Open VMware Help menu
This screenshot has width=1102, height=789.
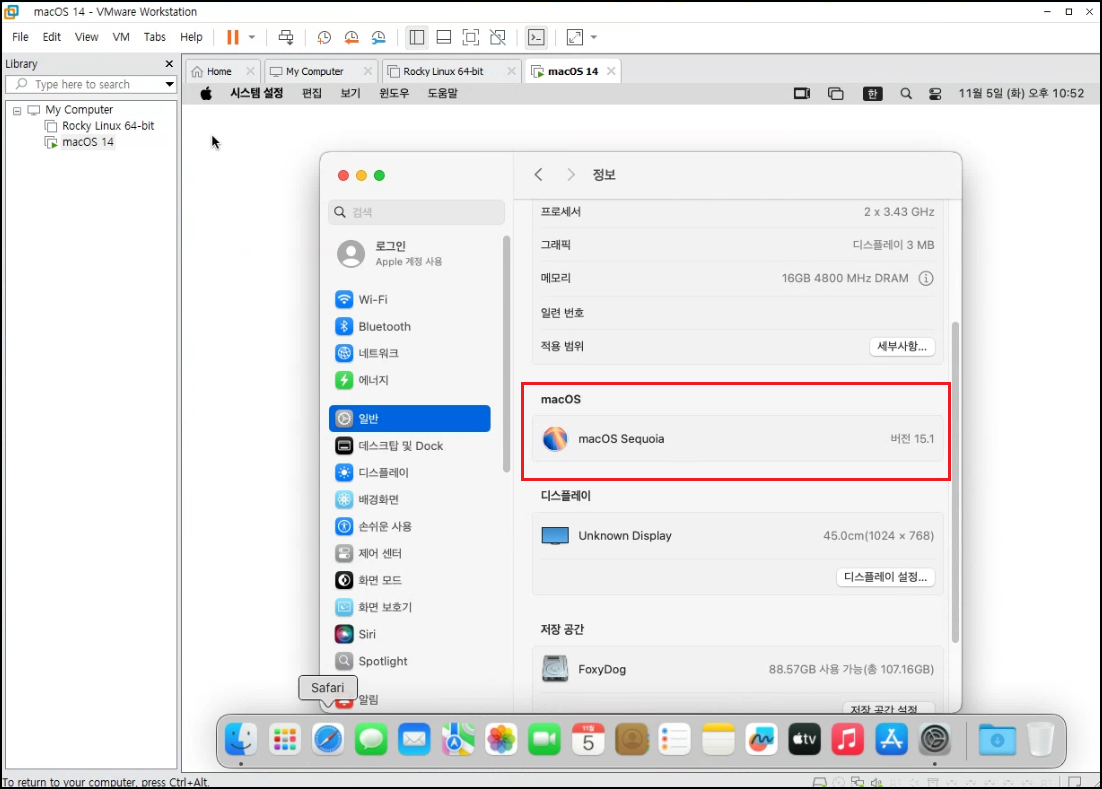[191, 37]
